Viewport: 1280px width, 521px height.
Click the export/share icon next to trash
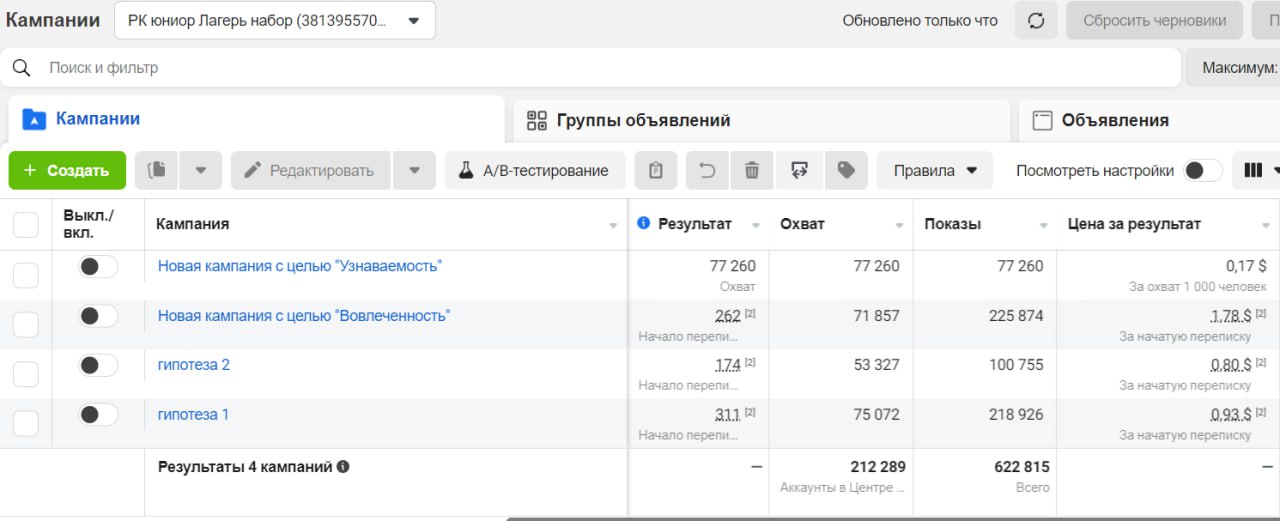click(x=799, y=171)
